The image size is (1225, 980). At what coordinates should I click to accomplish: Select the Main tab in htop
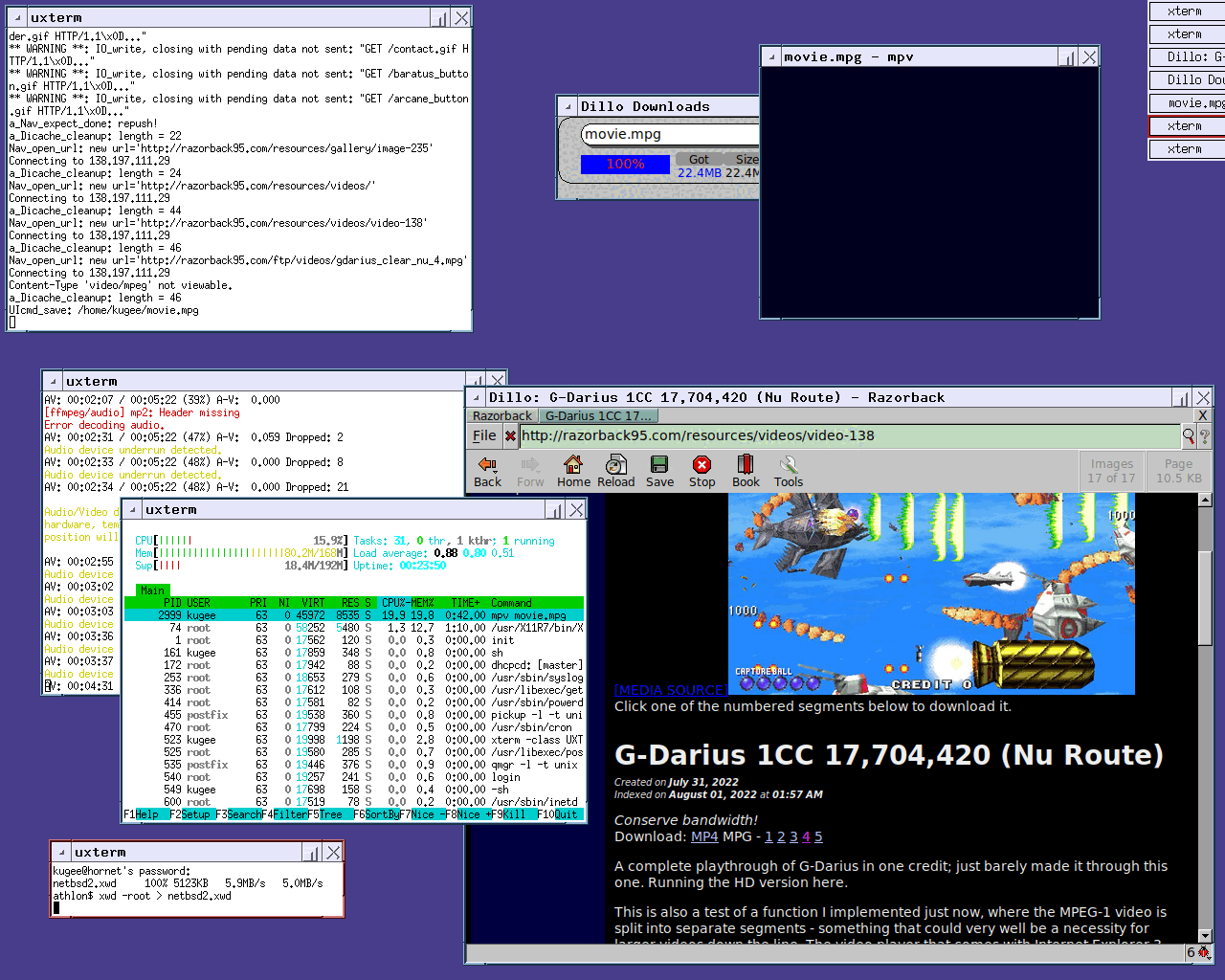coord(153,590)
